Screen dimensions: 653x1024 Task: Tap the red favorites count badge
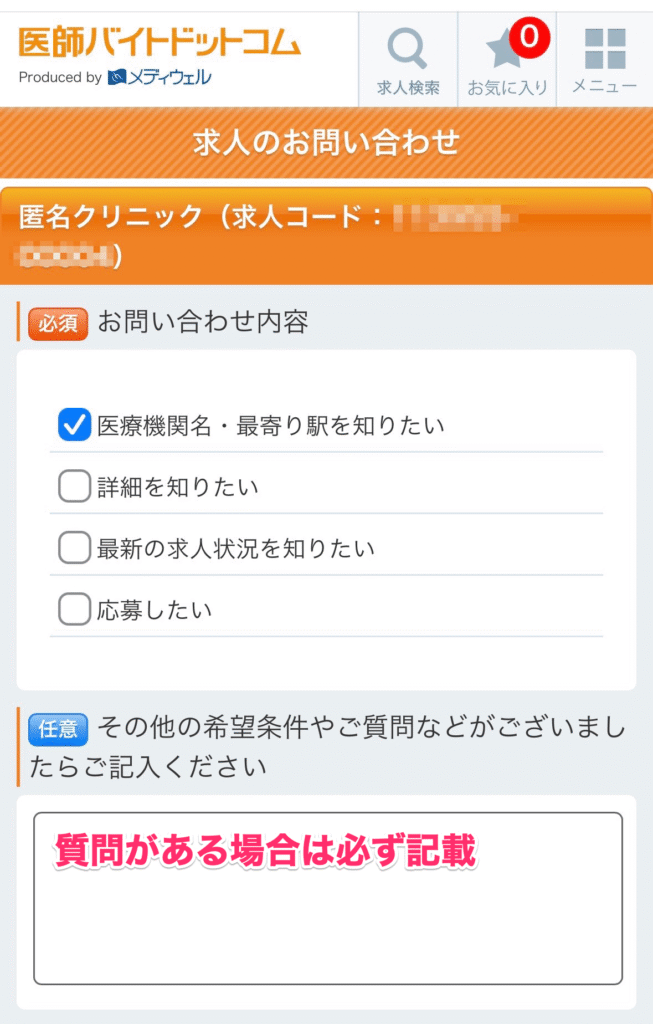click(529, 38)
